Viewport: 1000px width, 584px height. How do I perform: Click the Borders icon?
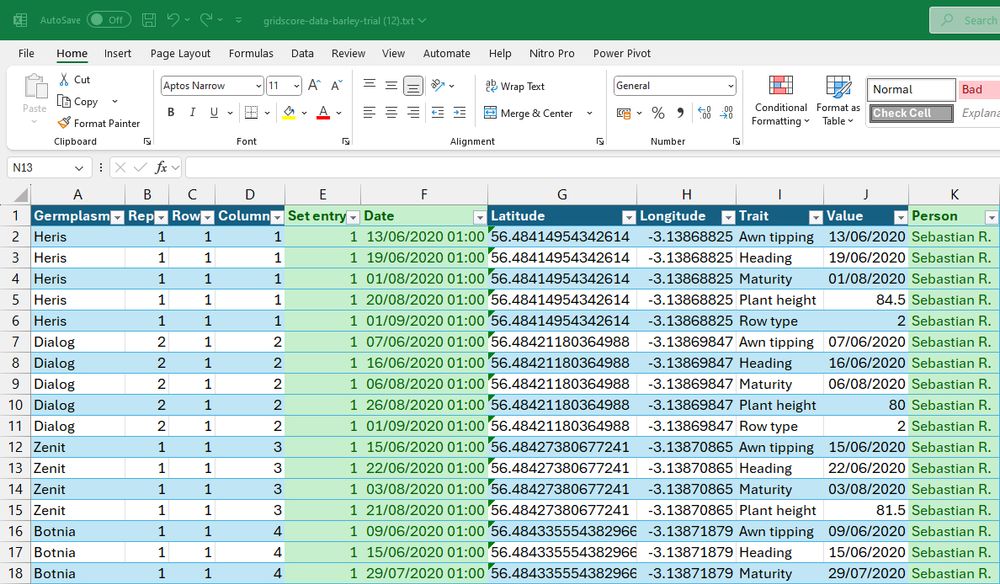click(251, 113)
